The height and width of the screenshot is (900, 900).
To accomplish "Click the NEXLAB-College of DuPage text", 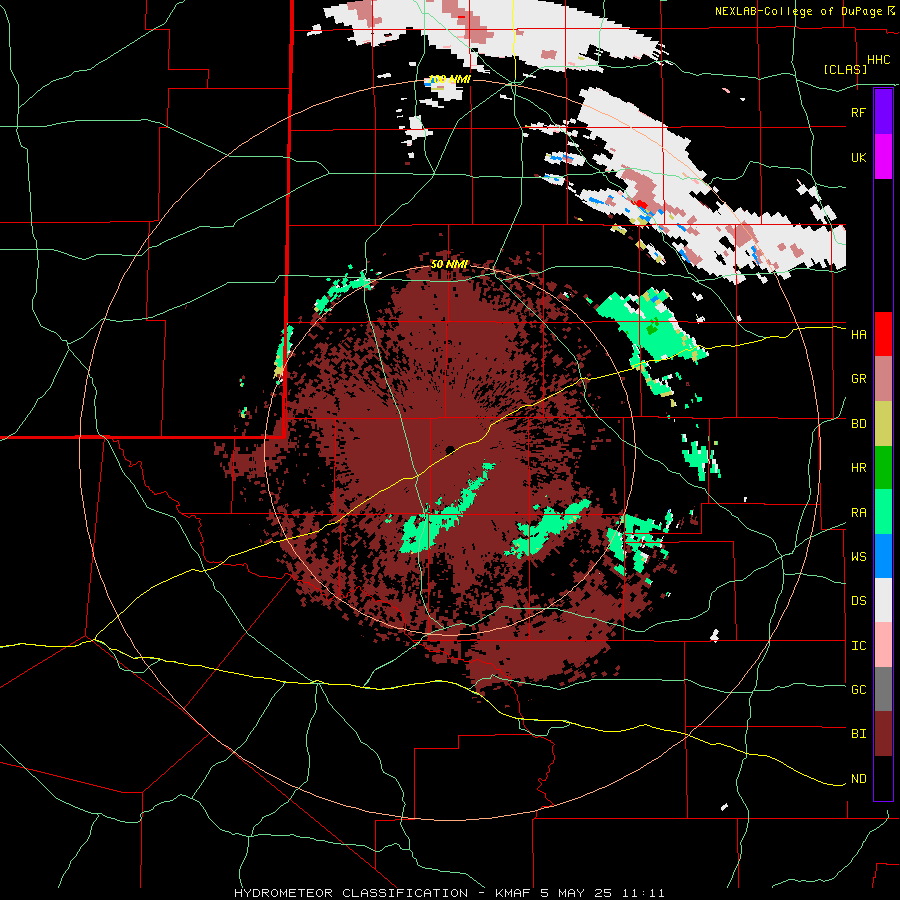I will (x=800, y=11).
